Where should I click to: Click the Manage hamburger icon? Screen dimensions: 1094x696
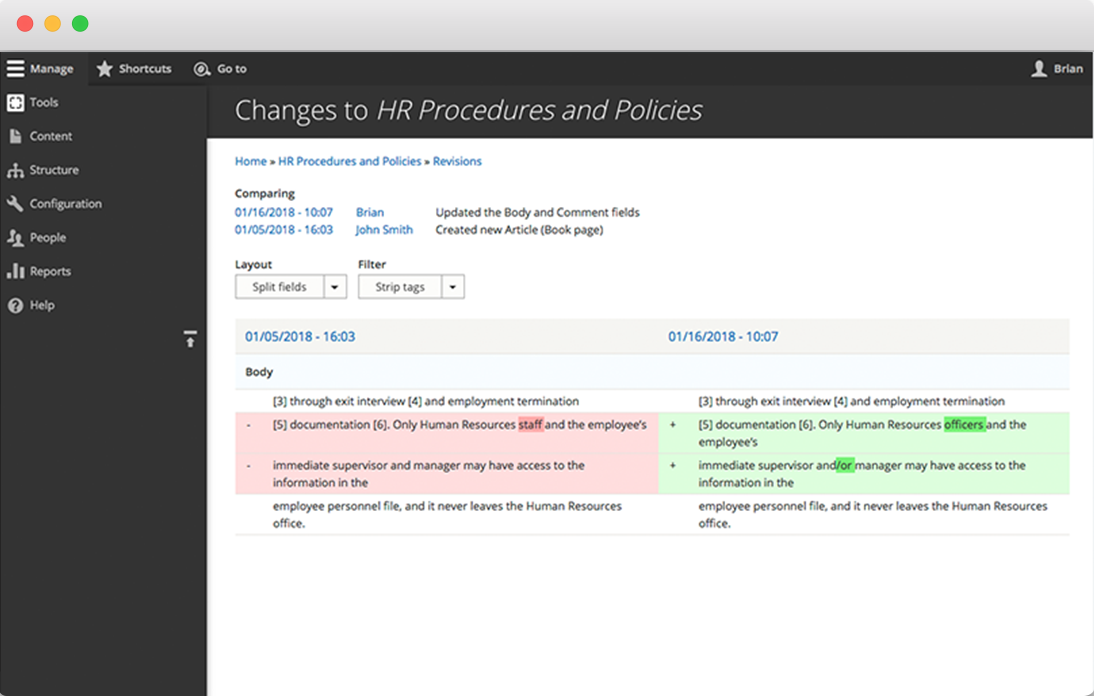[15, 68]
